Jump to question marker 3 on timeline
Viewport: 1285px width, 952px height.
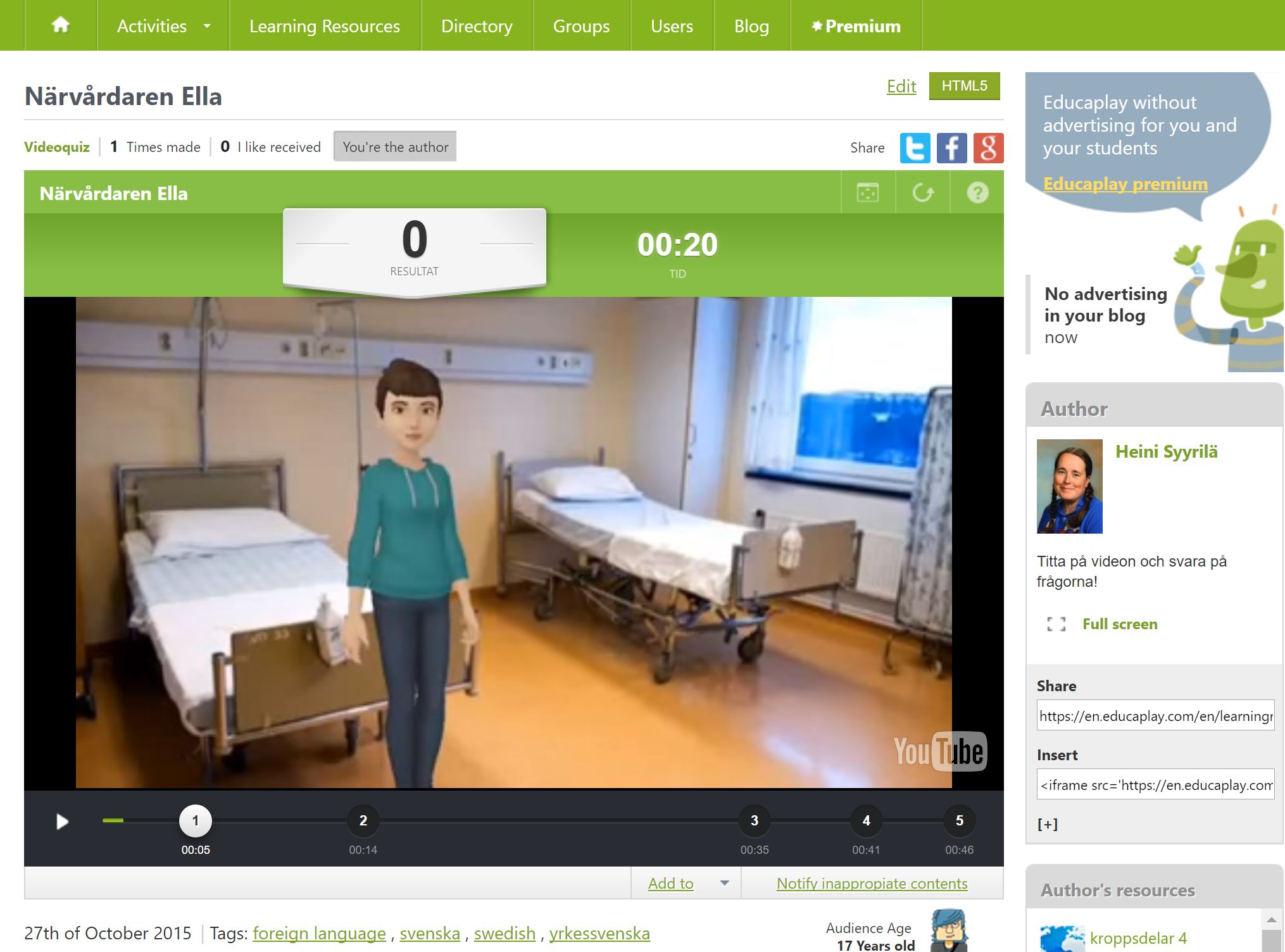coord(754,820)
